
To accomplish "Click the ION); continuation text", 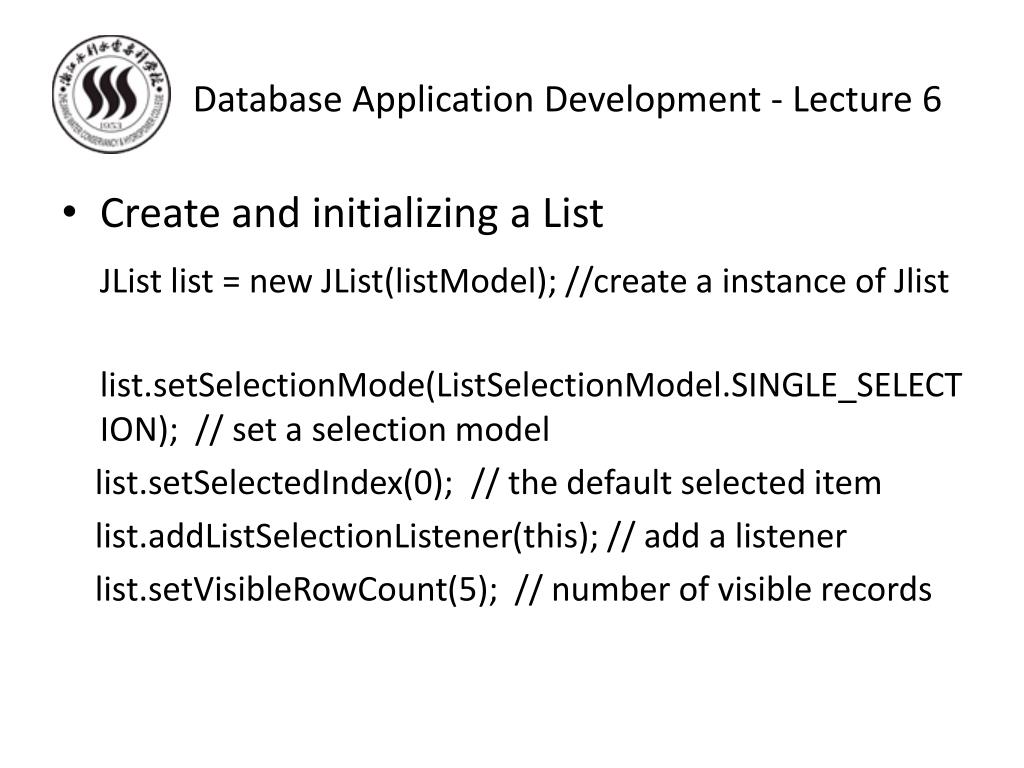I will [x=138, y=430].
